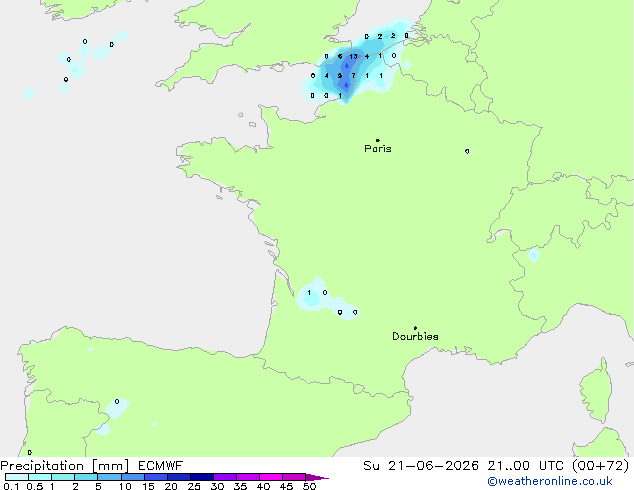Pick the 35–40 mm legend color swatch
Image resolution: width=634 pixels, height=490 pixels.
coord(248,477)
